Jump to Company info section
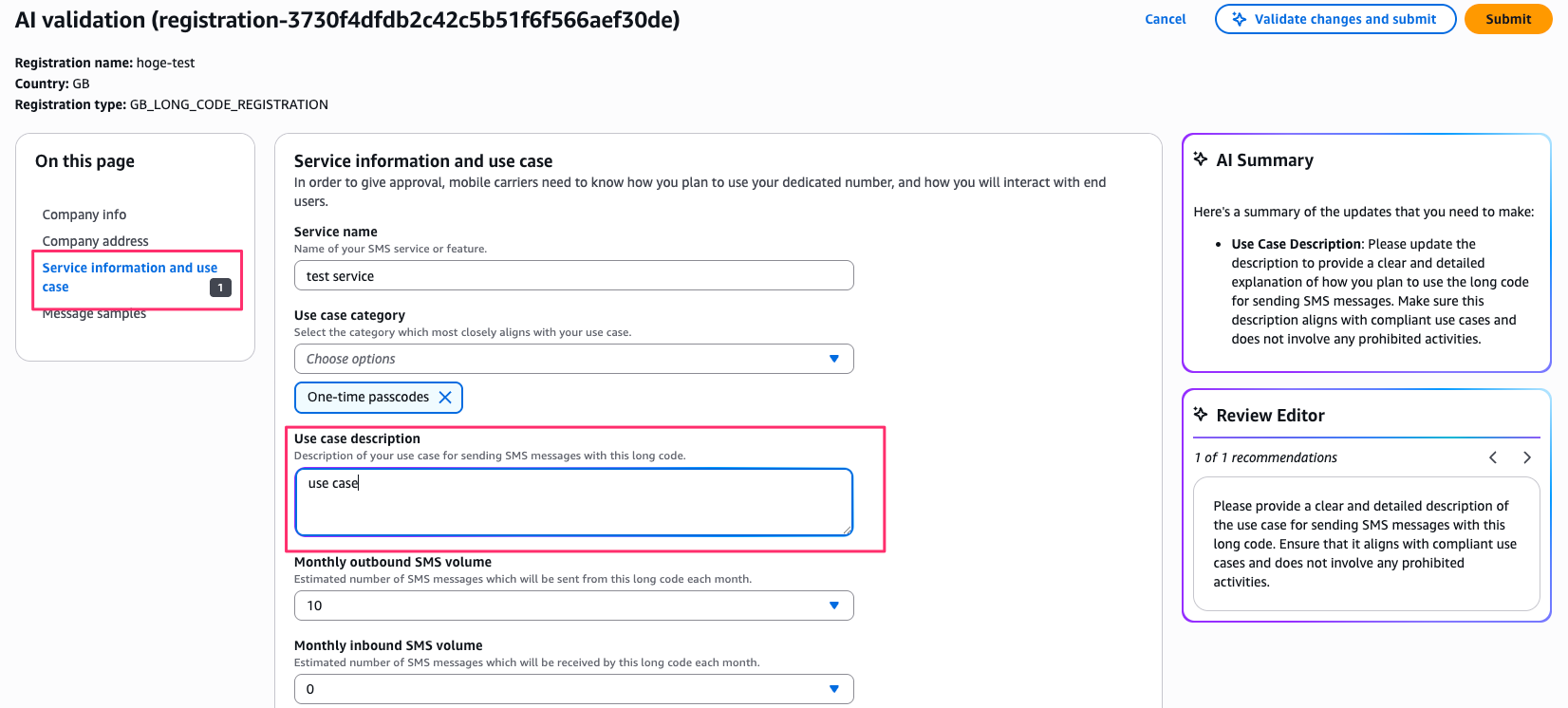The height and width of the screenshot is (708, 1568). point(84,214)
